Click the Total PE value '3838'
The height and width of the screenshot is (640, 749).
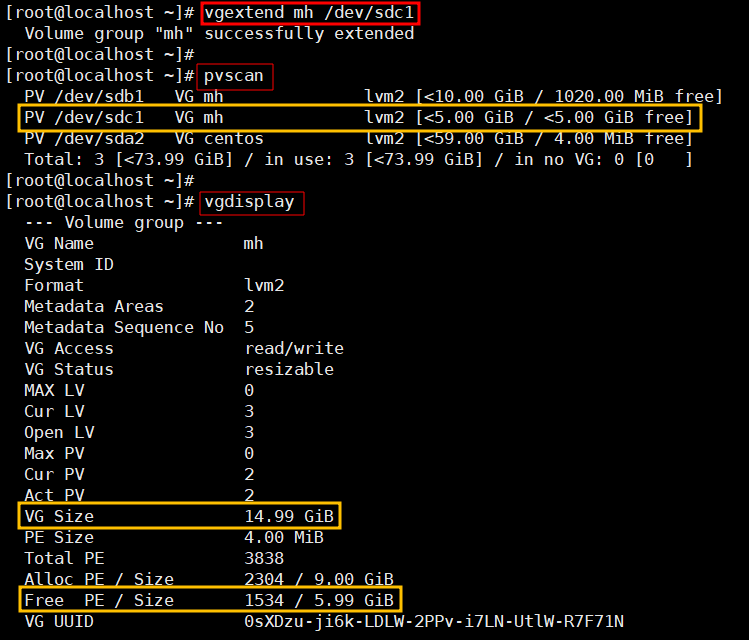(264, 558)
